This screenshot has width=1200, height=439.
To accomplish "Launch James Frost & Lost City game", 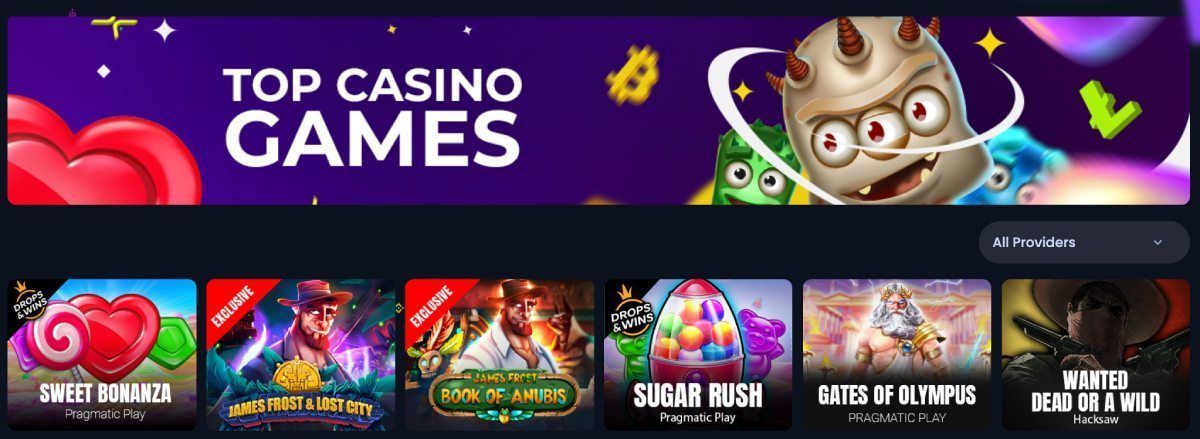I will 301,355.
